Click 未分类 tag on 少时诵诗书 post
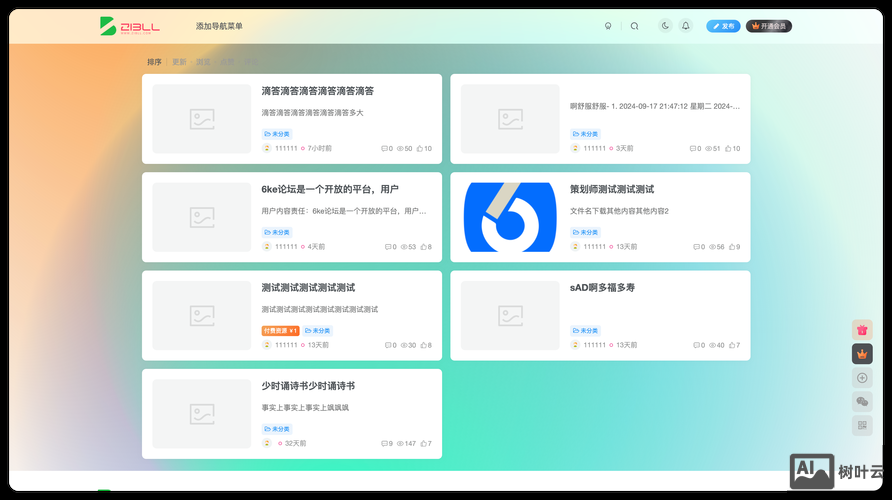The height and width of the screenshot is (500, 892). coord(277,429)
